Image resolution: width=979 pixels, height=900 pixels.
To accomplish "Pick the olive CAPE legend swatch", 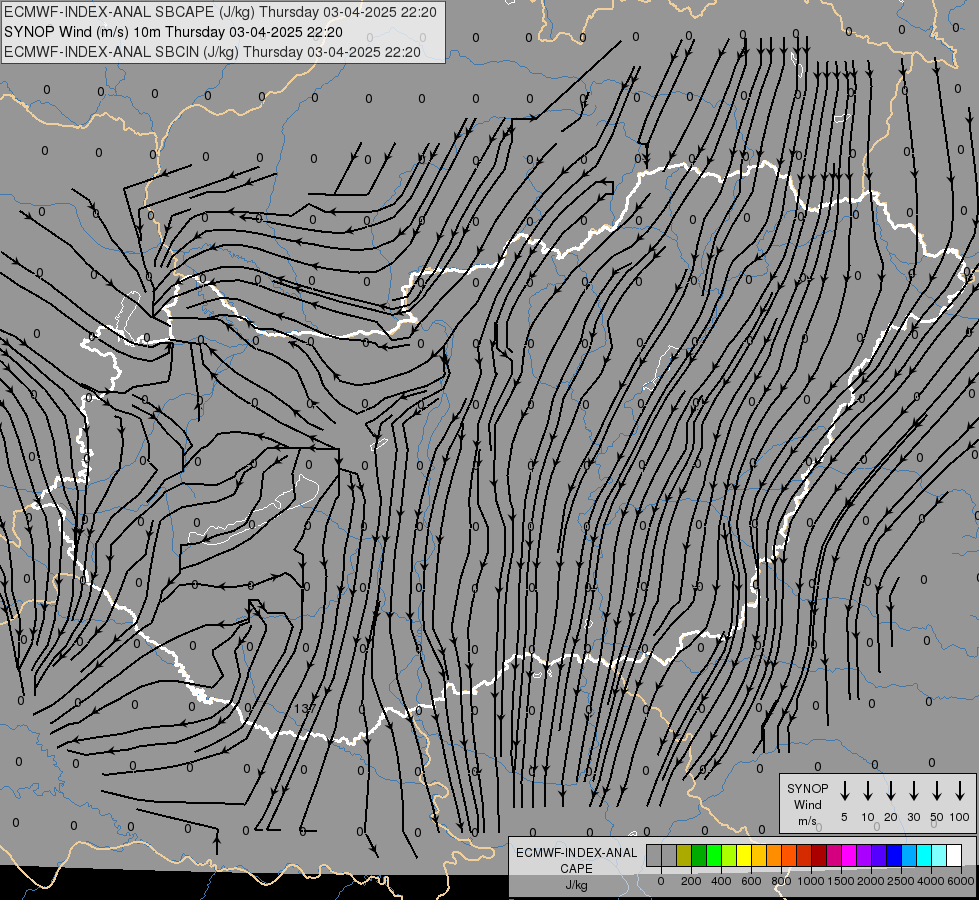I will (684, 855).
